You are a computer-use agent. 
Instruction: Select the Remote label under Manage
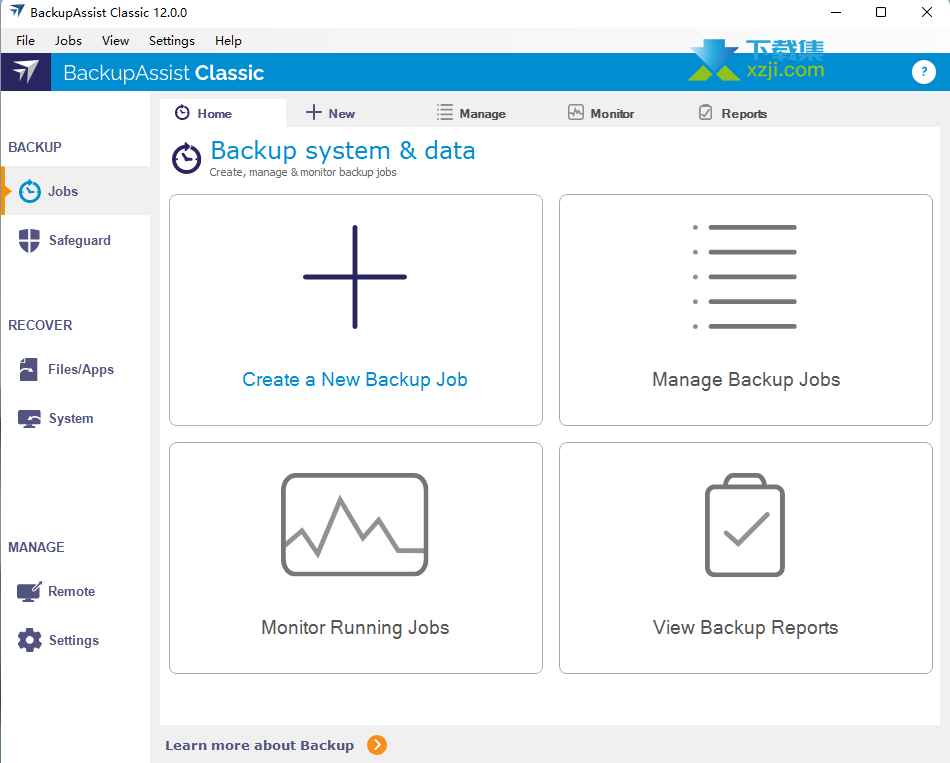point(71,591)
